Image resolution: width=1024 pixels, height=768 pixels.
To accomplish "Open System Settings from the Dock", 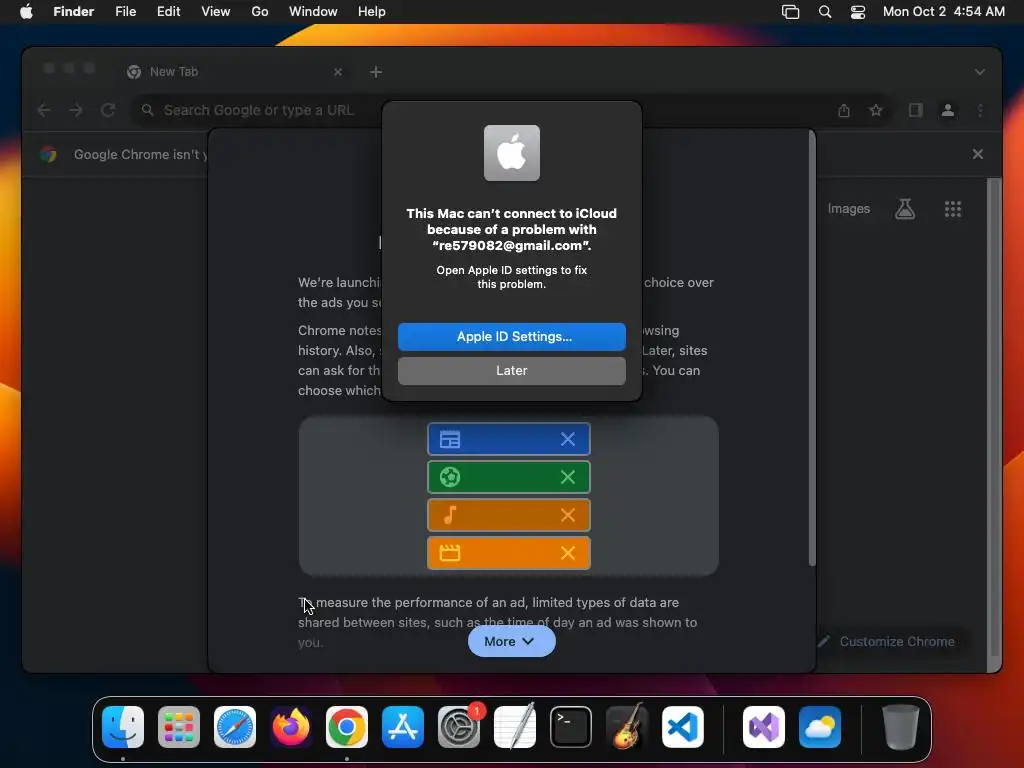I will coord(458,727).
